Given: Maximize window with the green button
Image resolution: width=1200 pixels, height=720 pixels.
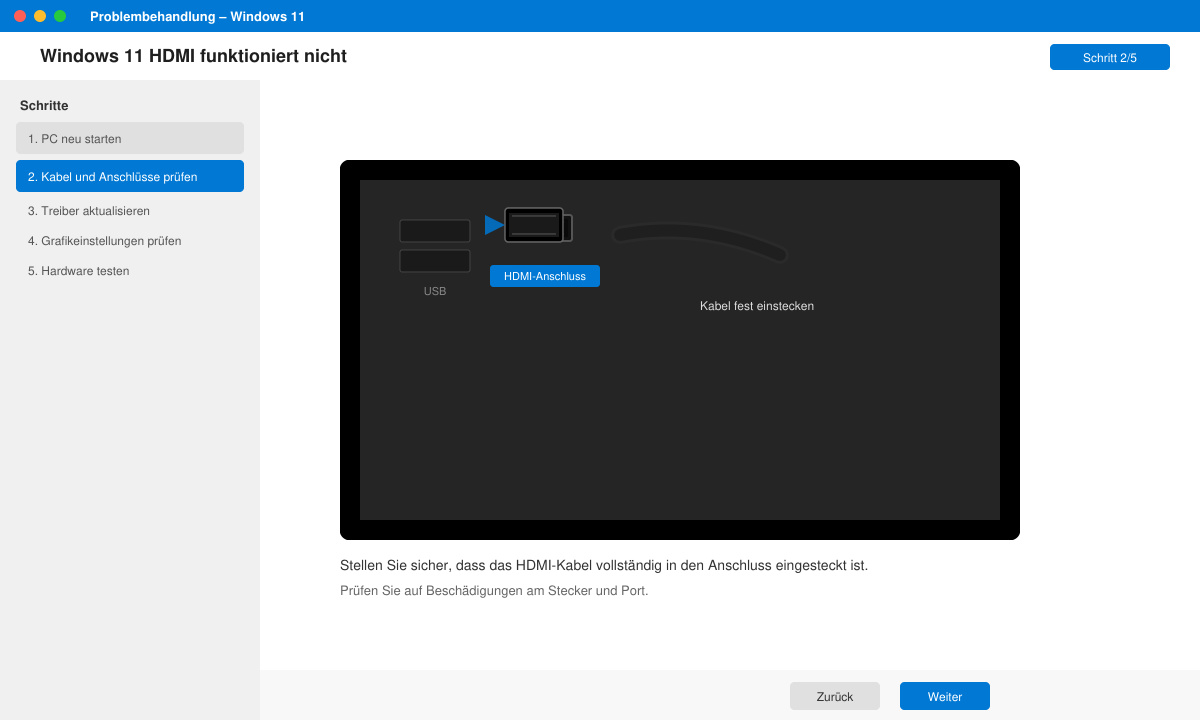Looking at the screenshot, I should 60,16.
